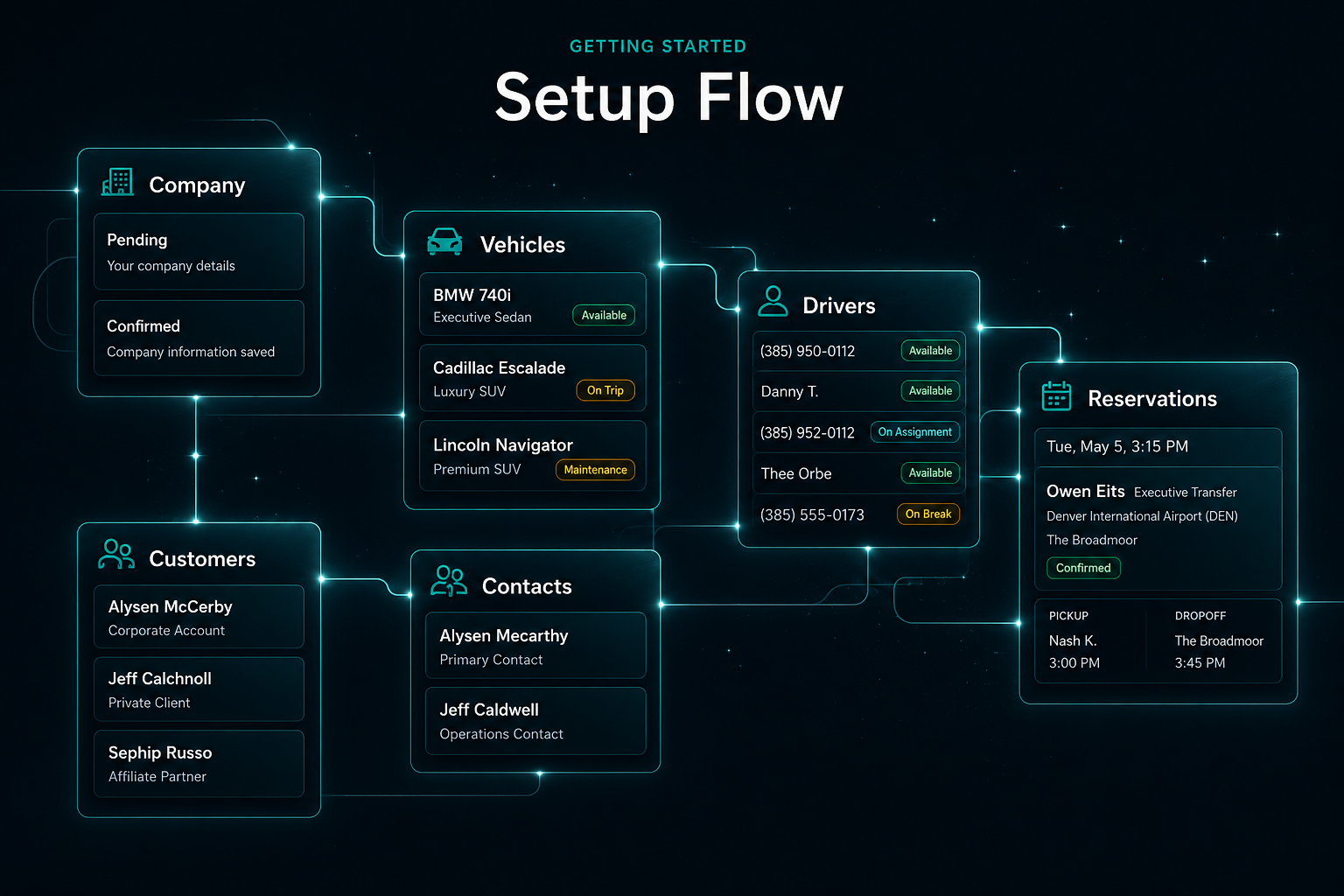Screen dimensions: 1344x896
Task: Open the Confirmed company information card
Action: tap(199, 338)
